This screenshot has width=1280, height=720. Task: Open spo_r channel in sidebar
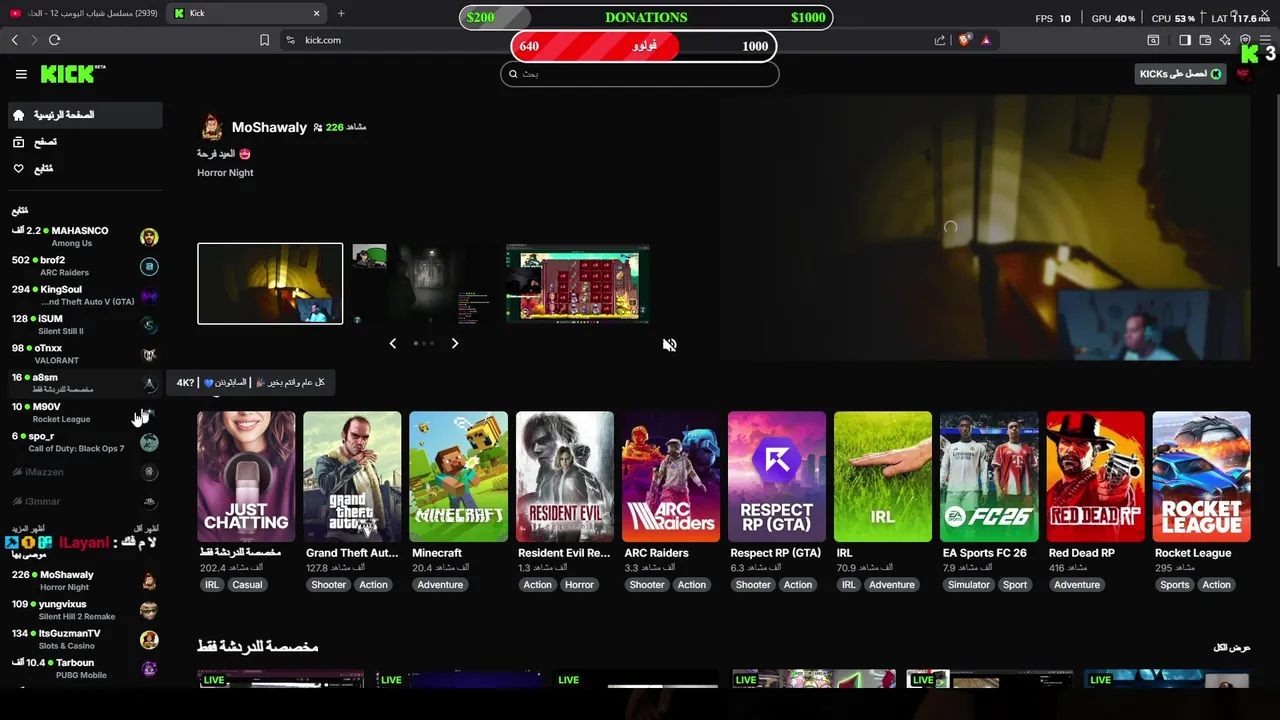click(84, 442)
